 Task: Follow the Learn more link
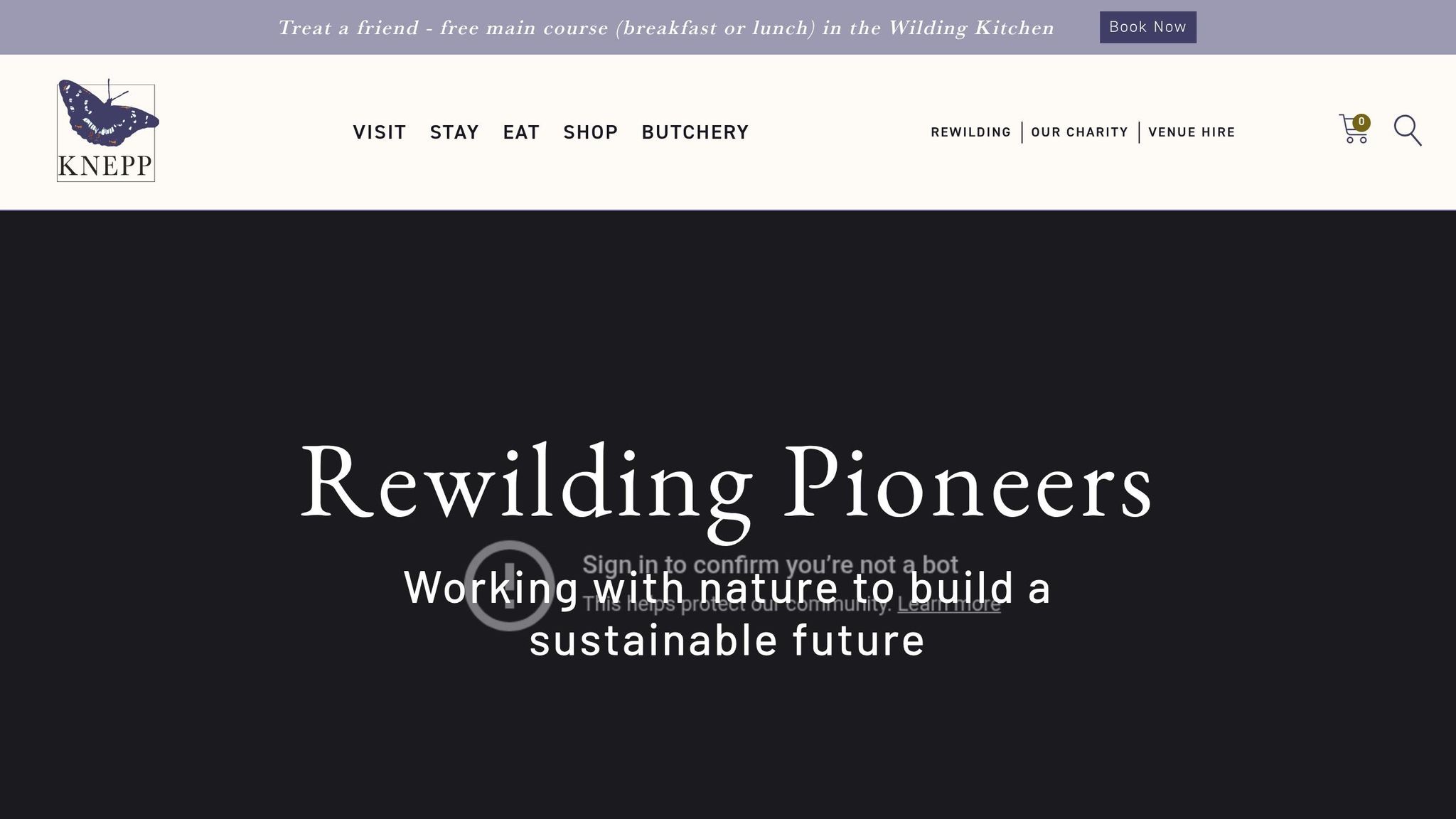[948, 605]
